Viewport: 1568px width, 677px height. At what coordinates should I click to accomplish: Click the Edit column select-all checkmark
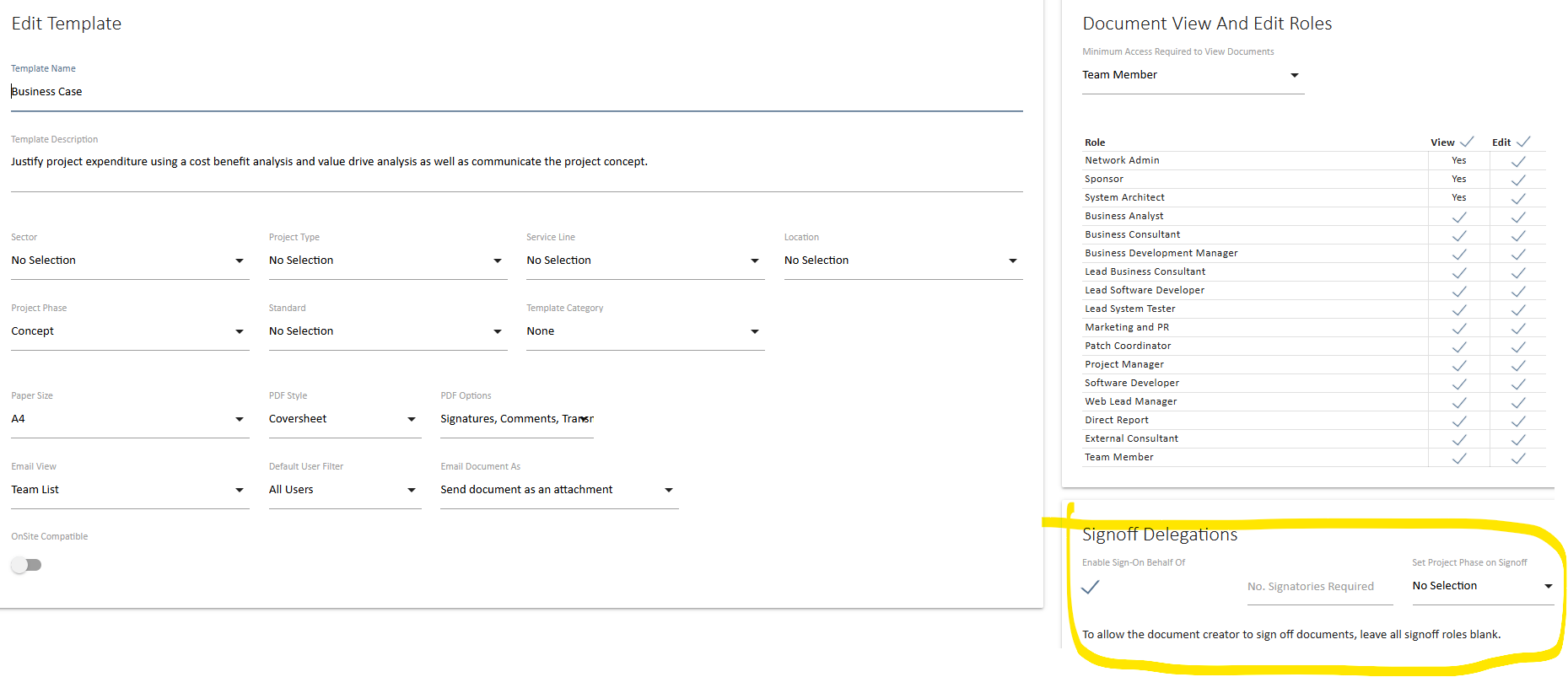pos(1523,142)
